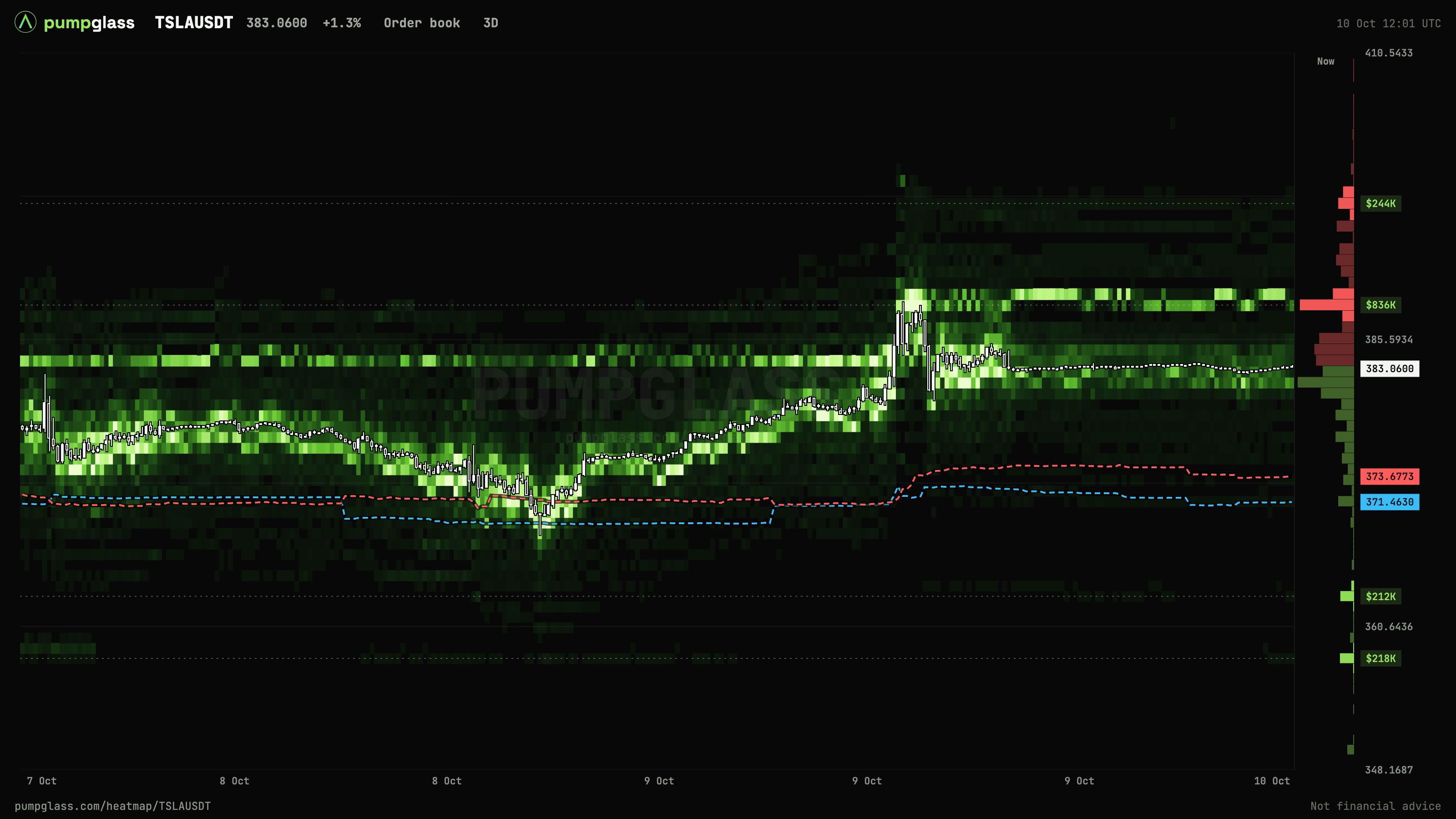Click the blue 371.4630 price tag
This screenshot has height=819, width=1456.
click(x=1389, y=502)
